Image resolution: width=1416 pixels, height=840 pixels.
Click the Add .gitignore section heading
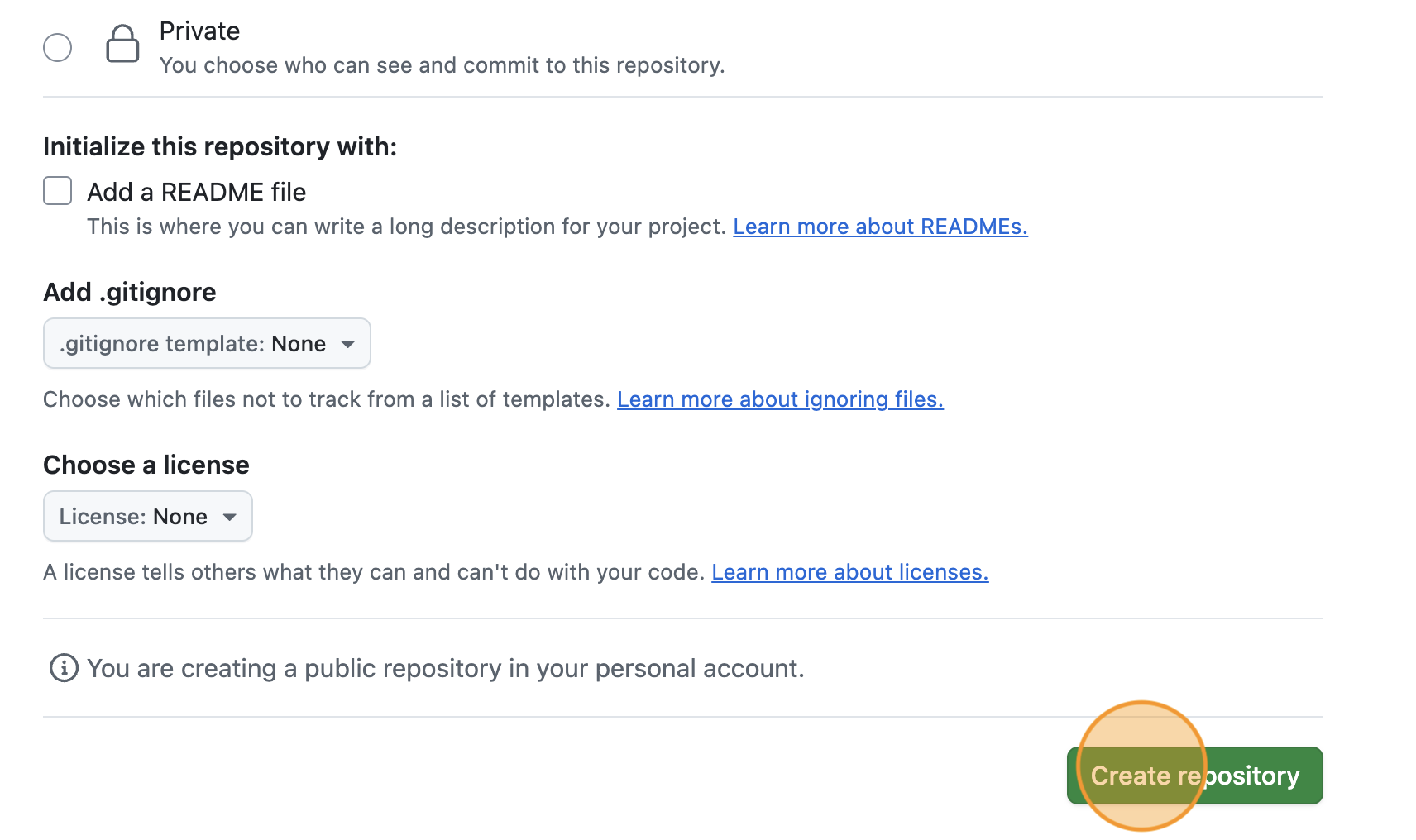[x=129, y=292]
